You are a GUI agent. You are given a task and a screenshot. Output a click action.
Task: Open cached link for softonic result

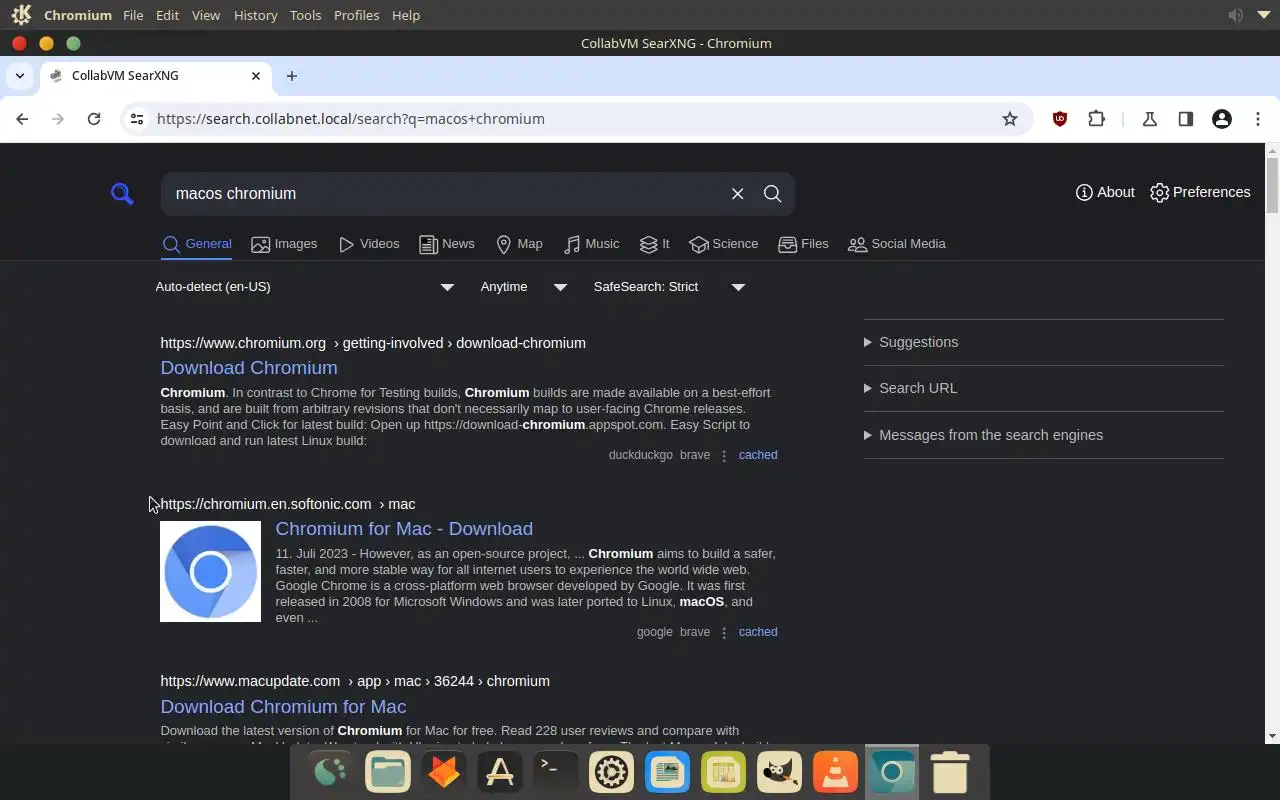click(758, 632)
